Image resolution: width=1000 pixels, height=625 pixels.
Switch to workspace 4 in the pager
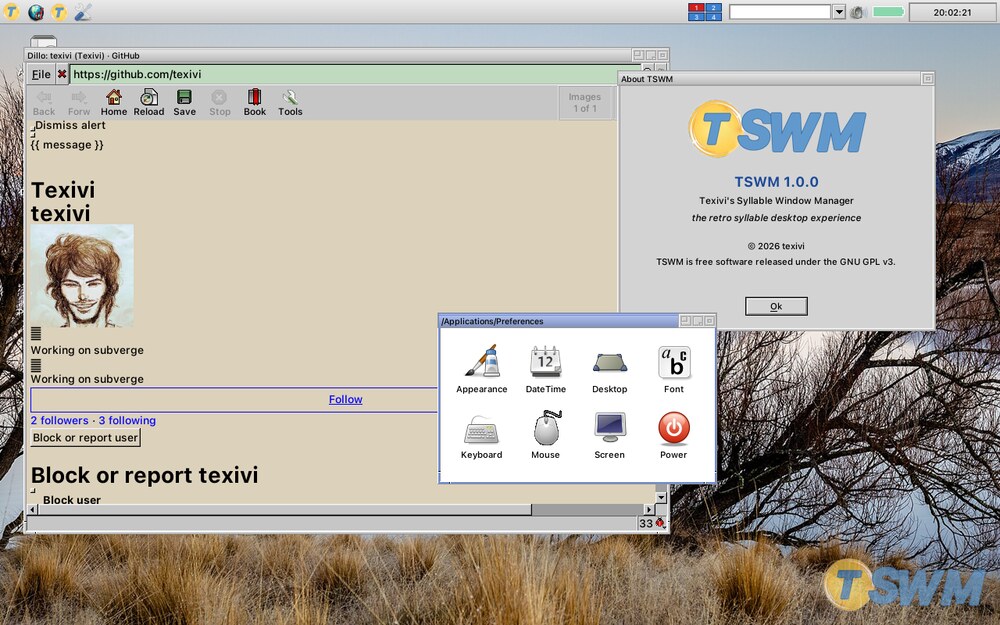pos(713,17)
